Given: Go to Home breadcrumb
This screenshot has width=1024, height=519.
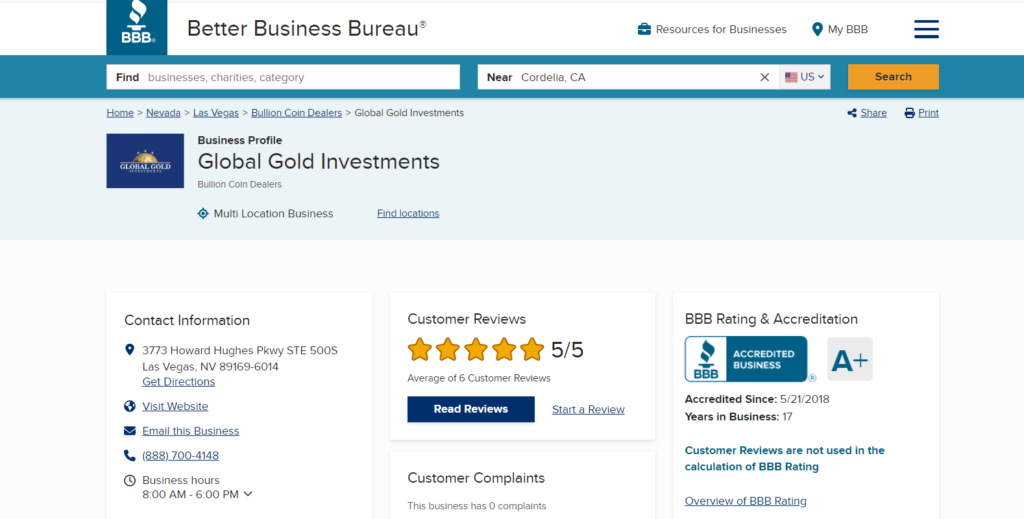Looking at the screenshot, I should [x=120, y=113].
